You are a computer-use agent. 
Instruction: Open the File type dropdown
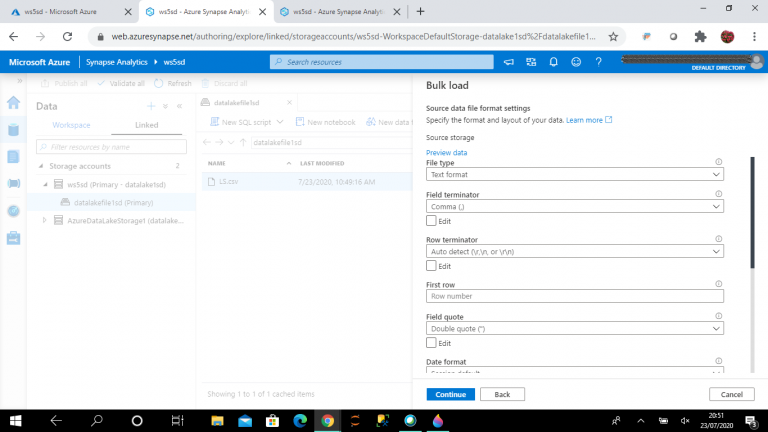click(x=574, y=174)
